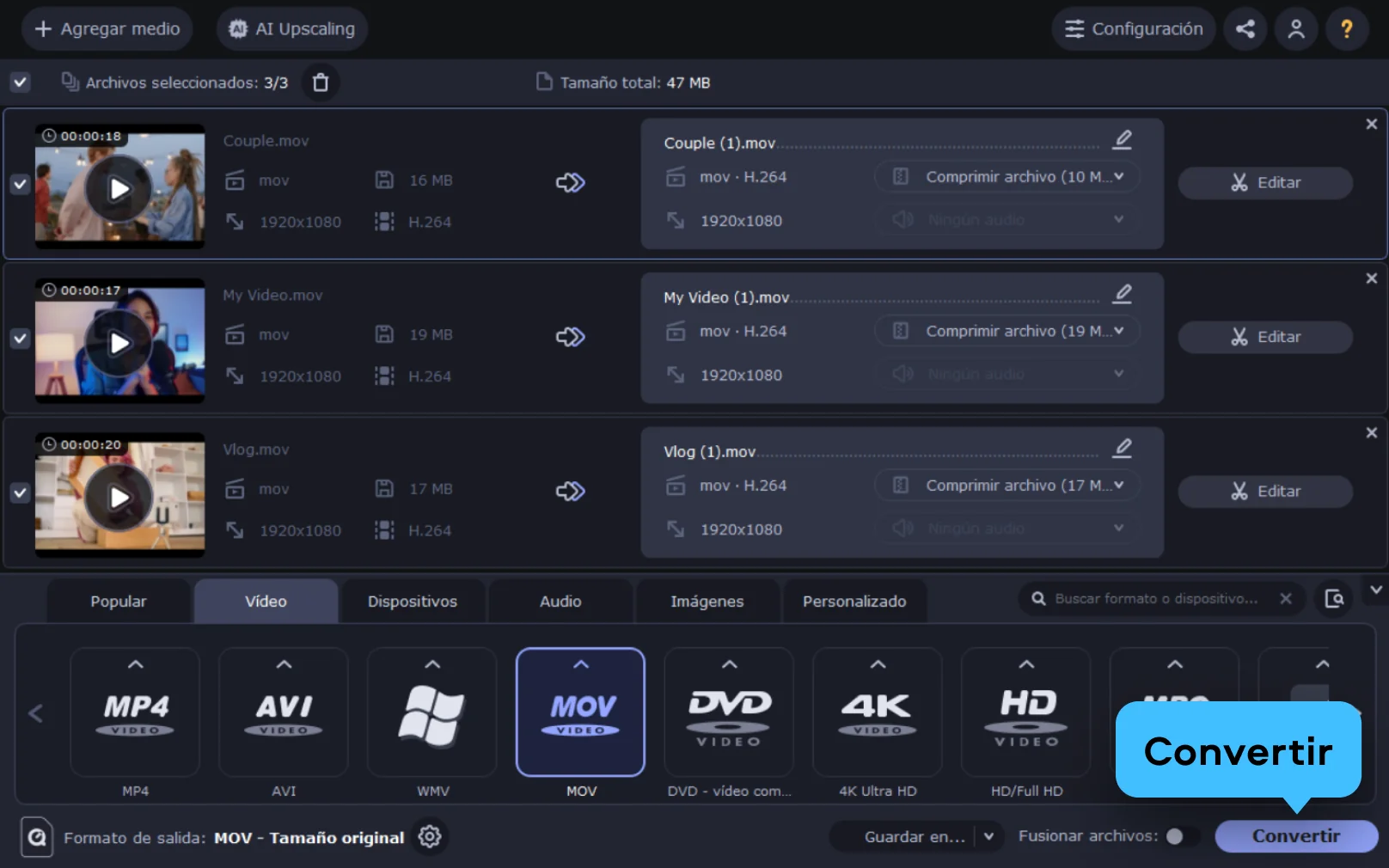This screenshot has height=868, width=1389.
Task: Rename output Vlog (1).mov with pencil icon
Action: 1122,448
